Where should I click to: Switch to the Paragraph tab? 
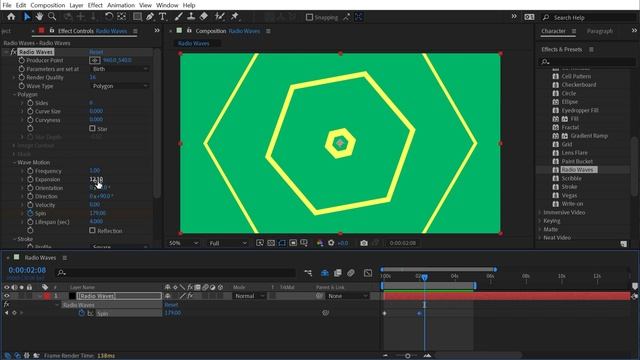click(600, 31)
